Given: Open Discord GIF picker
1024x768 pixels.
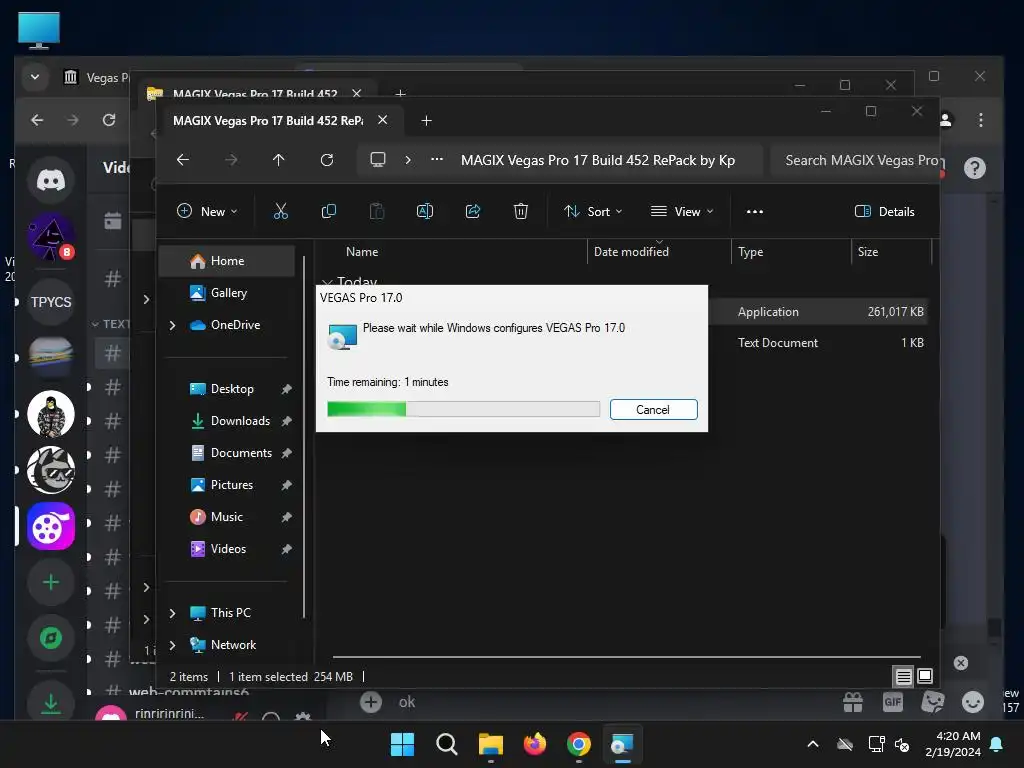Looking at the screenshot, I should click(x=893, y=702).
